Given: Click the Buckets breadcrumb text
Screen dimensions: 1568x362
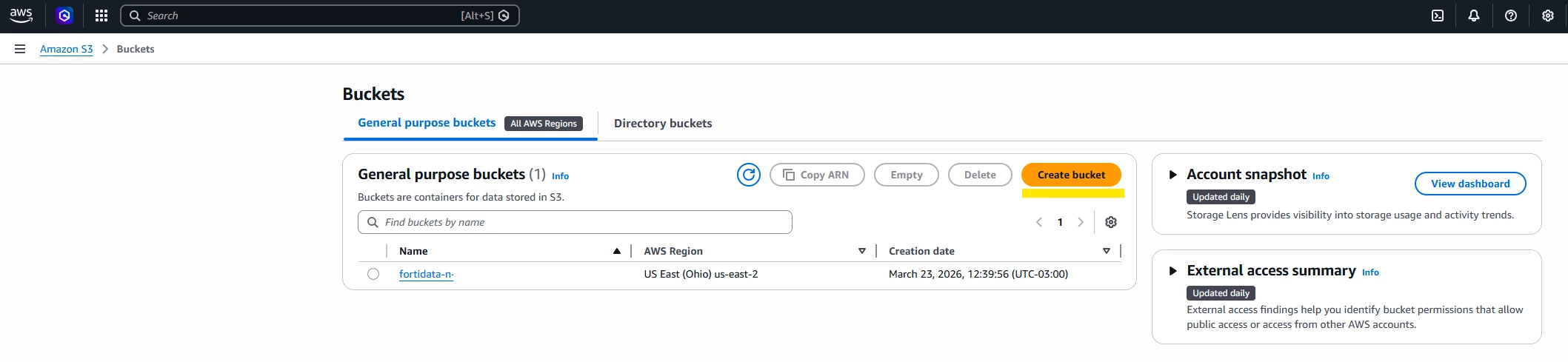Looking at the screenshot, I should (x=136, y=49).
